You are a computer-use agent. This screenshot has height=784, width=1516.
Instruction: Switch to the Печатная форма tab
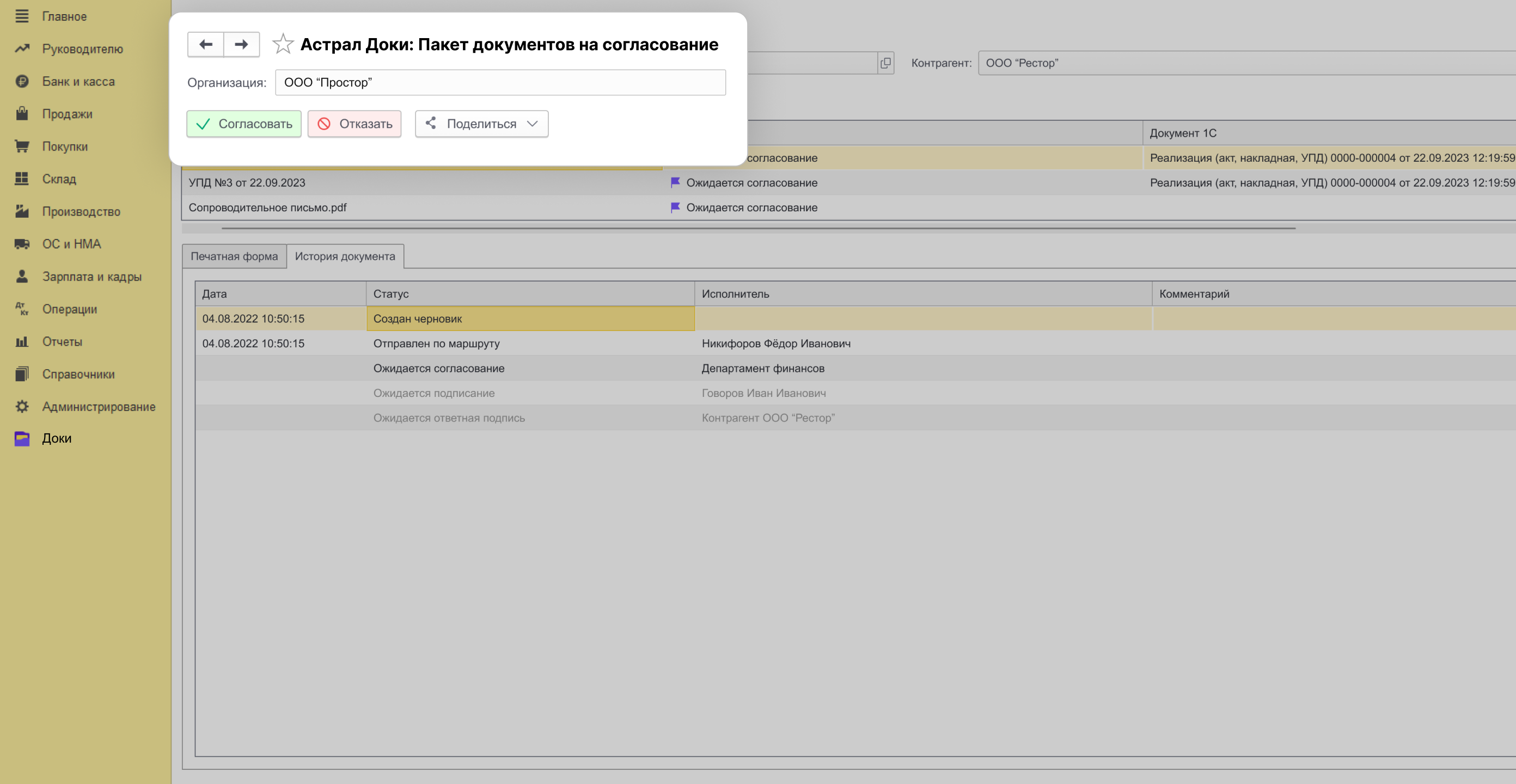click(x=234, y=256)
